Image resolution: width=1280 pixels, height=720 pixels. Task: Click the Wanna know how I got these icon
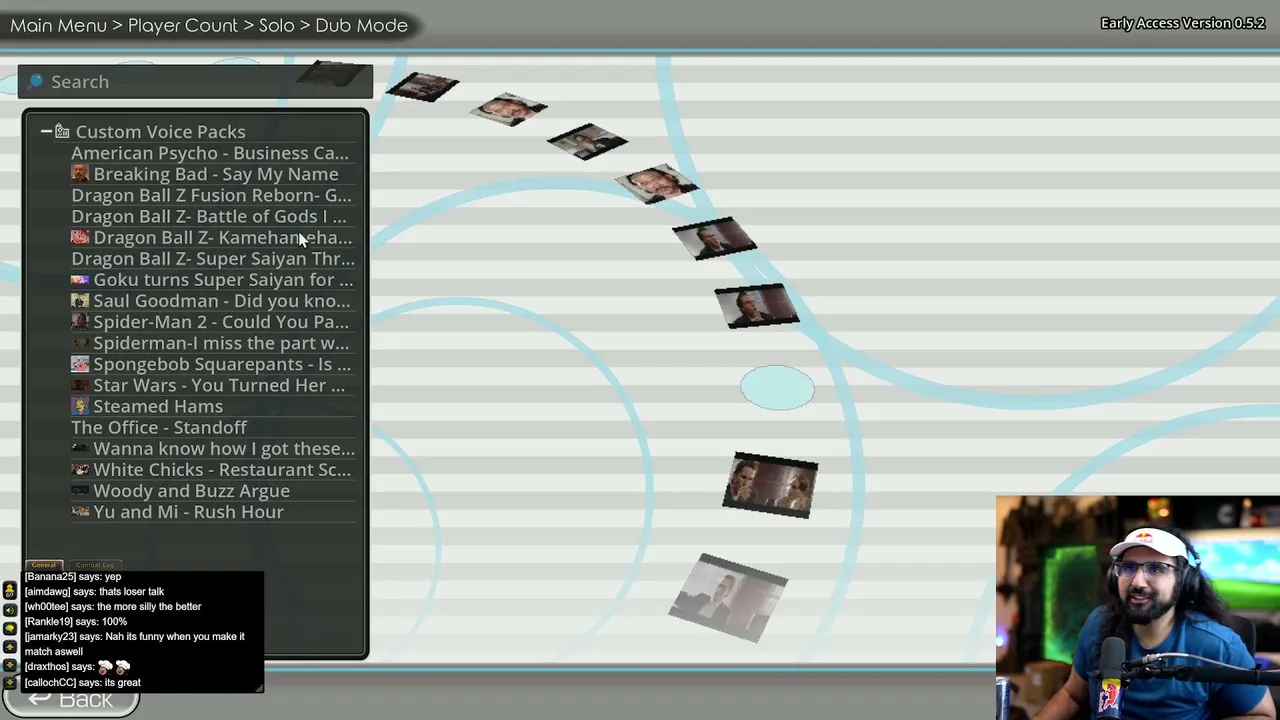click(x=80, y=449)
